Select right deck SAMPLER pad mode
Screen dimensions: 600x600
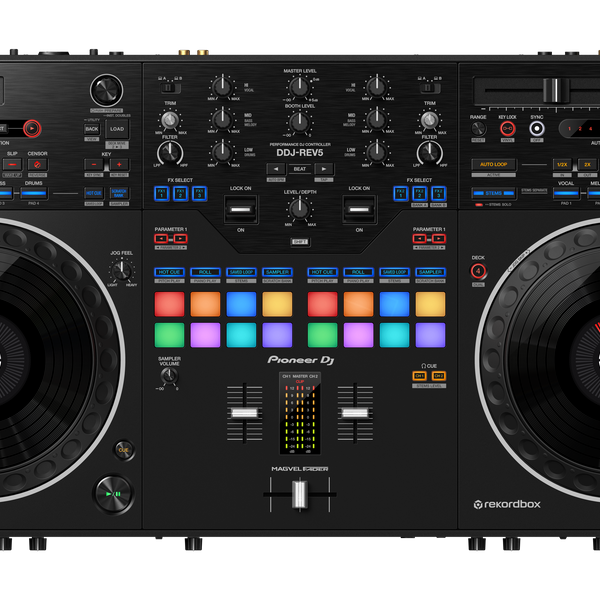click(x=430, y=272)
